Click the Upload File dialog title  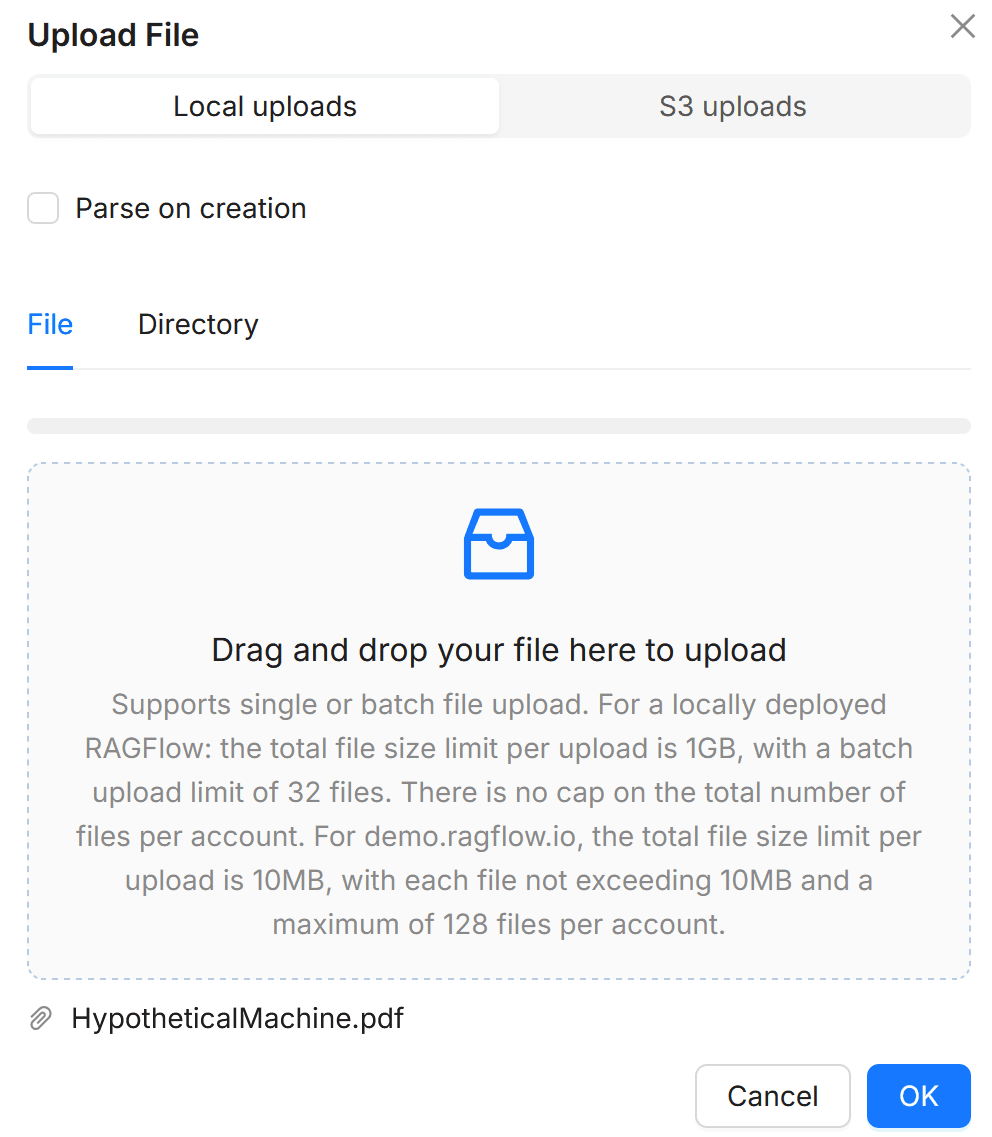coord(113,34)
